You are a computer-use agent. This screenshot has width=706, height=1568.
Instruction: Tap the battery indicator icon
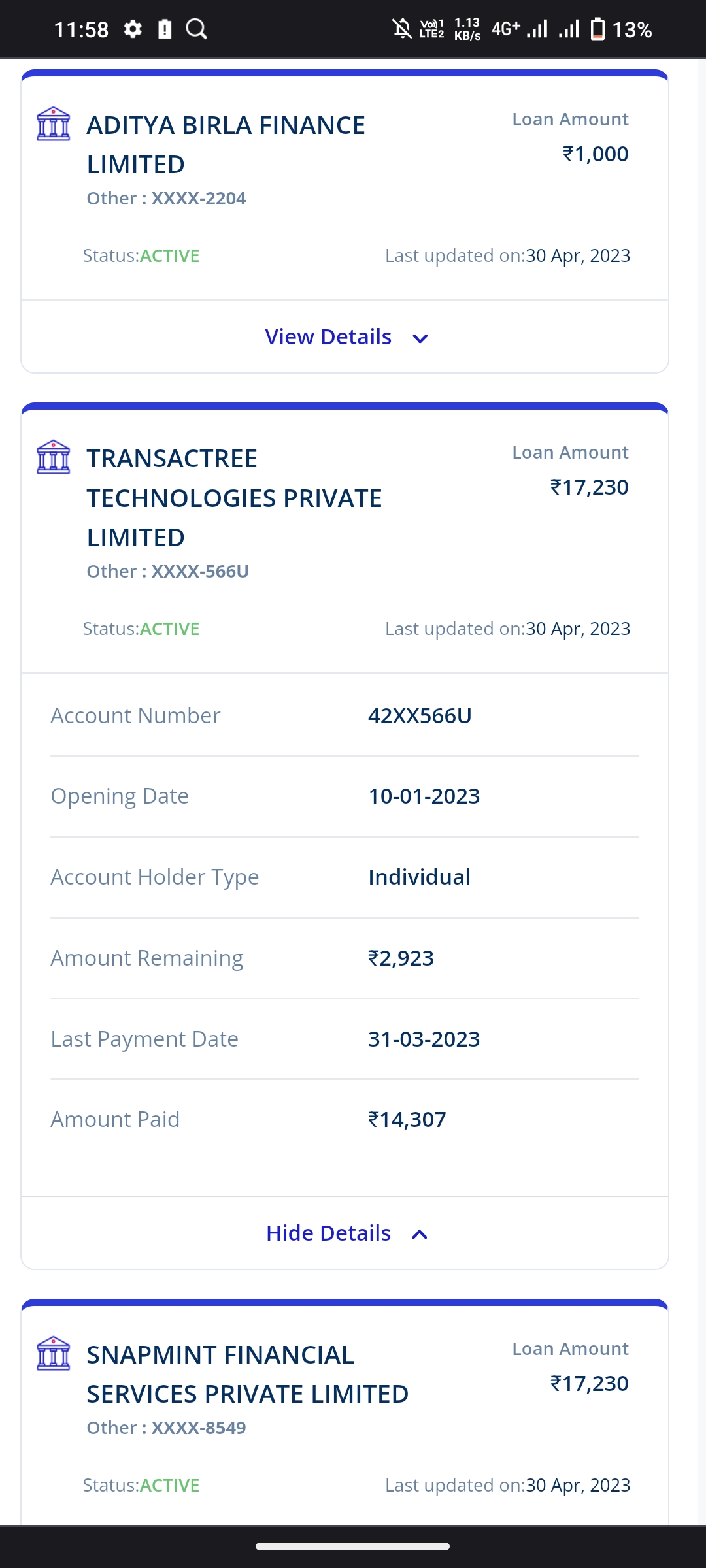coord(597,29)
